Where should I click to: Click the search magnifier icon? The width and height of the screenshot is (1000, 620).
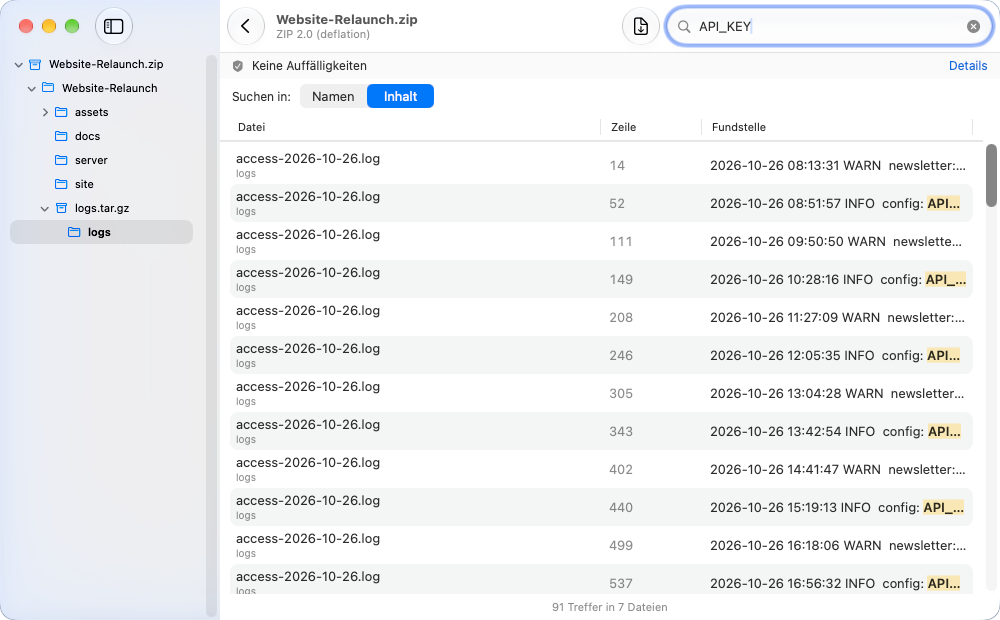pyautogui.click(x=684, y=26)
